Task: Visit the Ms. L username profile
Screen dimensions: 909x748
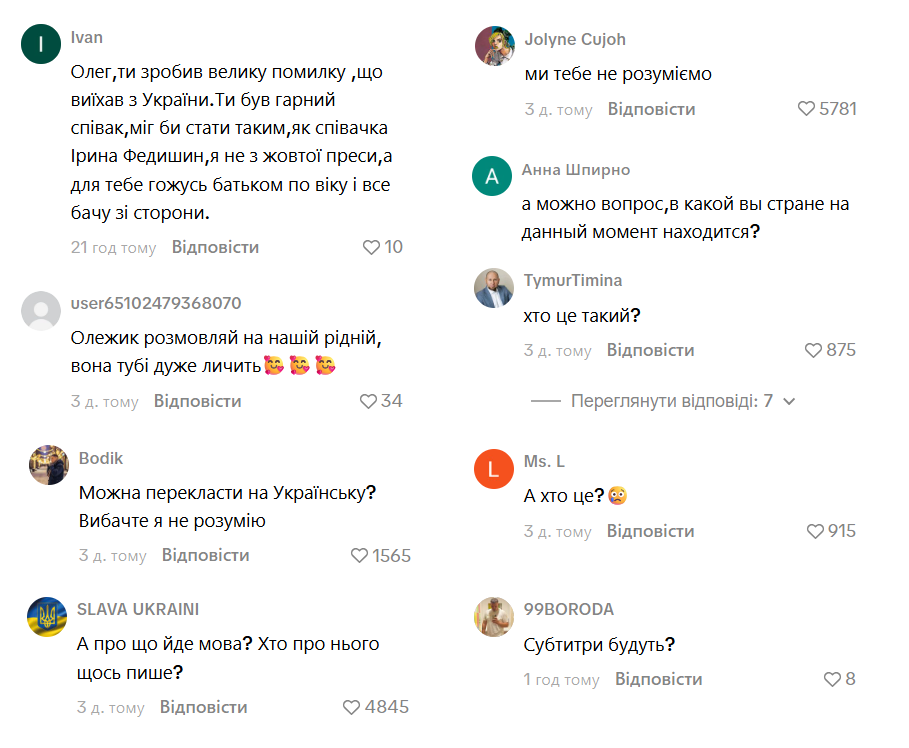Action: point(544,461)
